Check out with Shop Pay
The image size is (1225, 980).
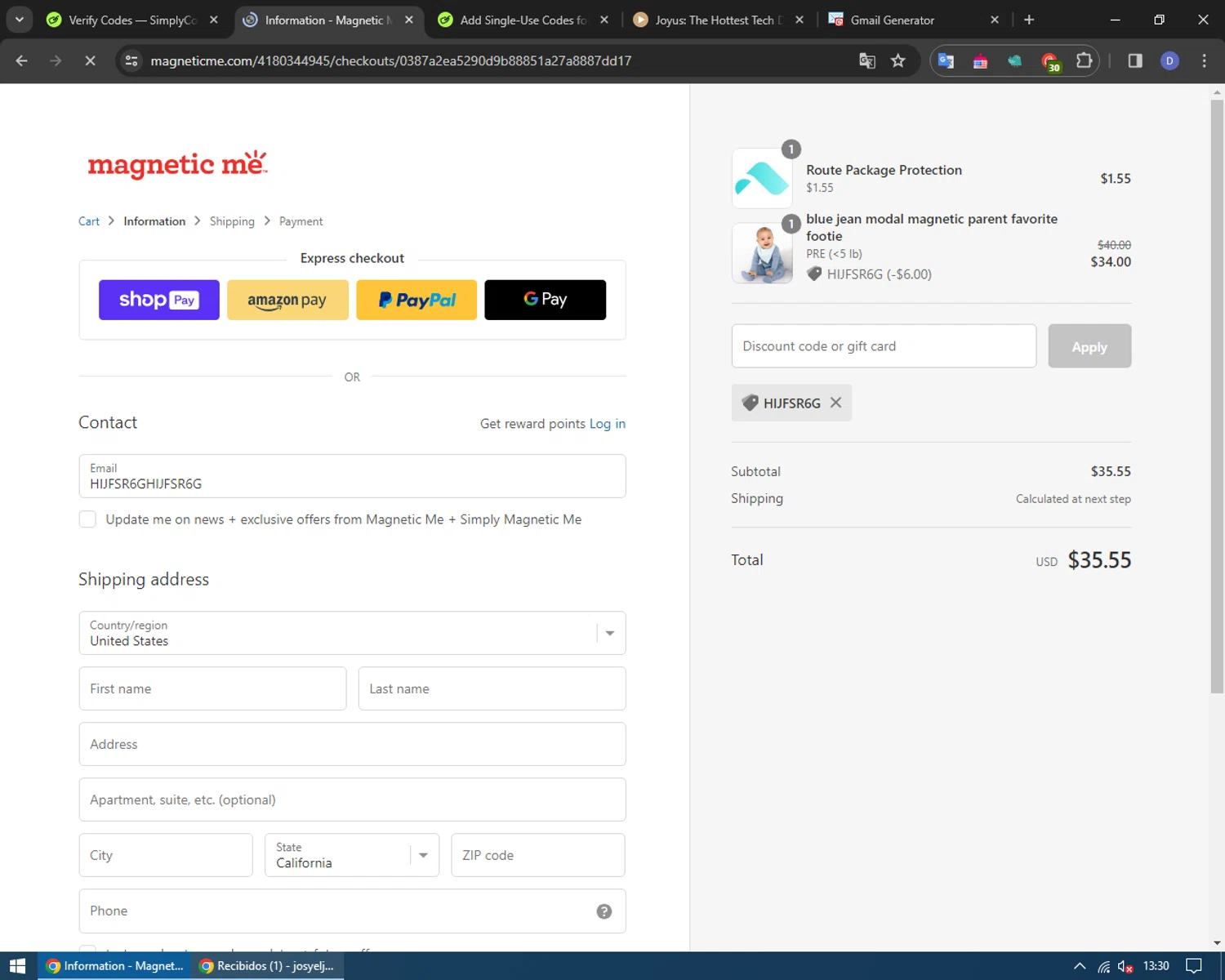coord(159,300)
